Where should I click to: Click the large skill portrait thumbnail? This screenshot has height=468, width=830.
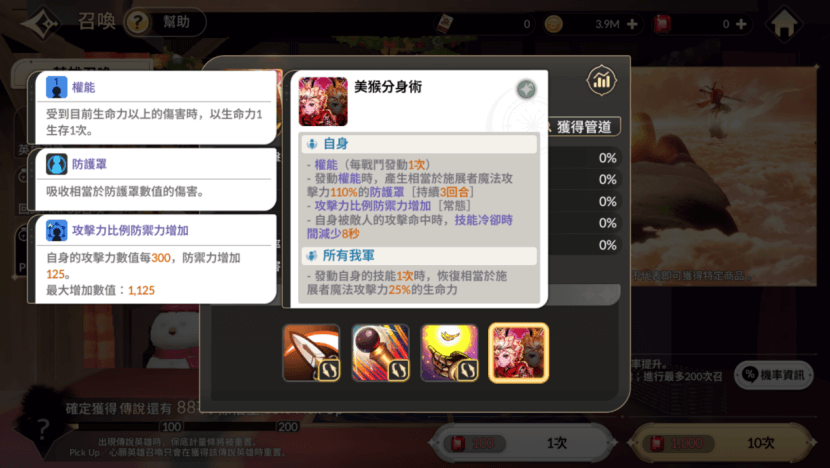point(323,102)
